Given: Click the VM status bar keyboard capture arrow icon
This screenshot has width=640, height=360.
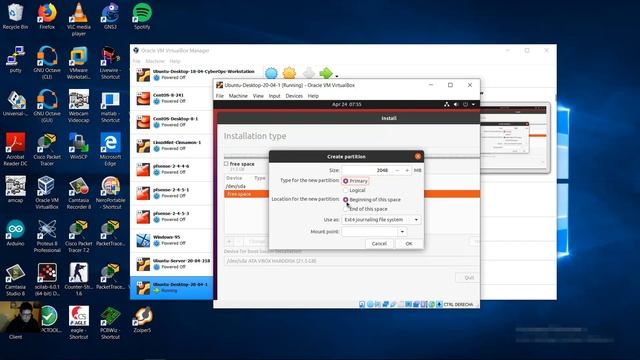Looking at the screenshot, I should (x=439, y=304).
